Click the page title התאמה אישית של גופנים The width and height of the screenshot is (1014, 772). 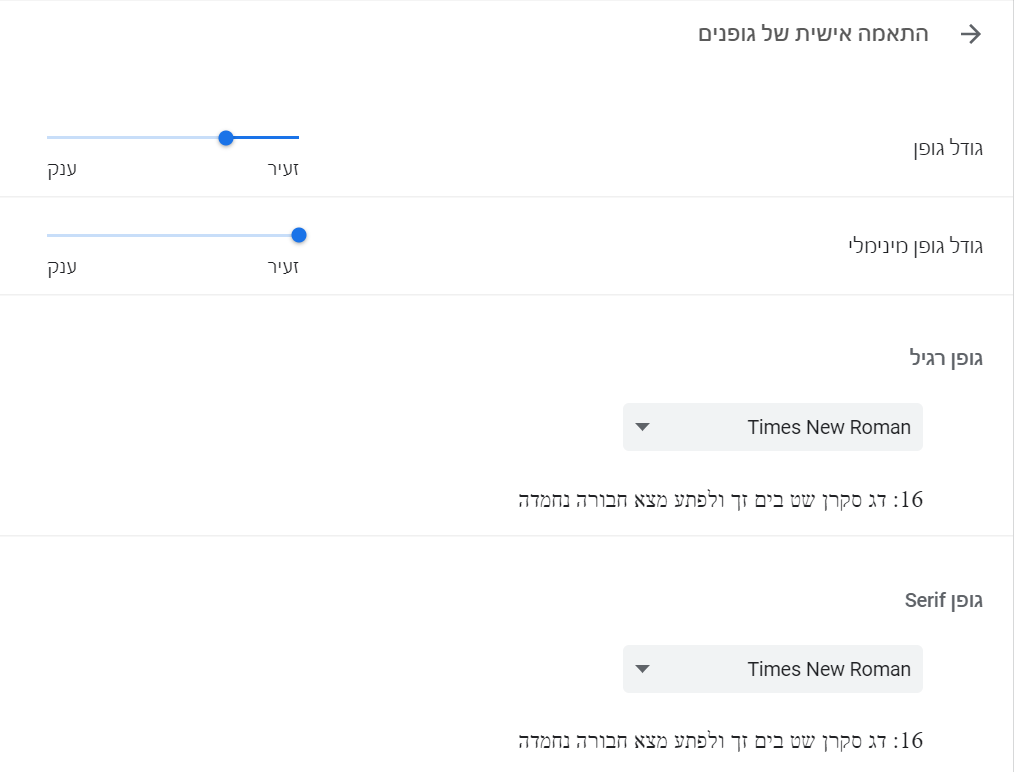pos(813,34)
